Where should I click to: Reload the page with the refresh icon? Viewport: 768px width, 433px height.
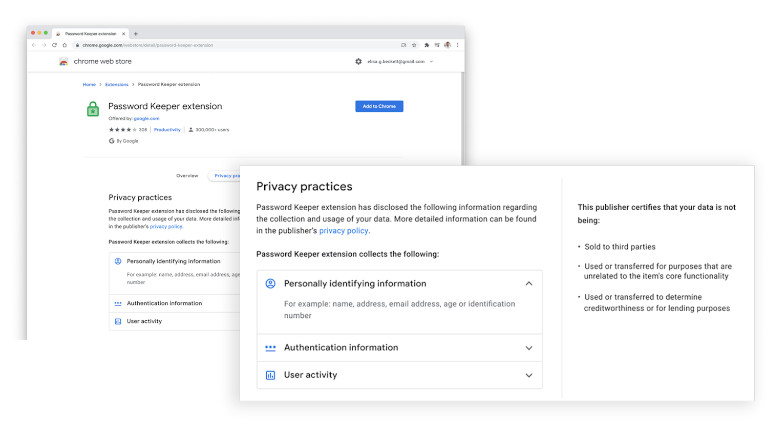coord(54,45)
